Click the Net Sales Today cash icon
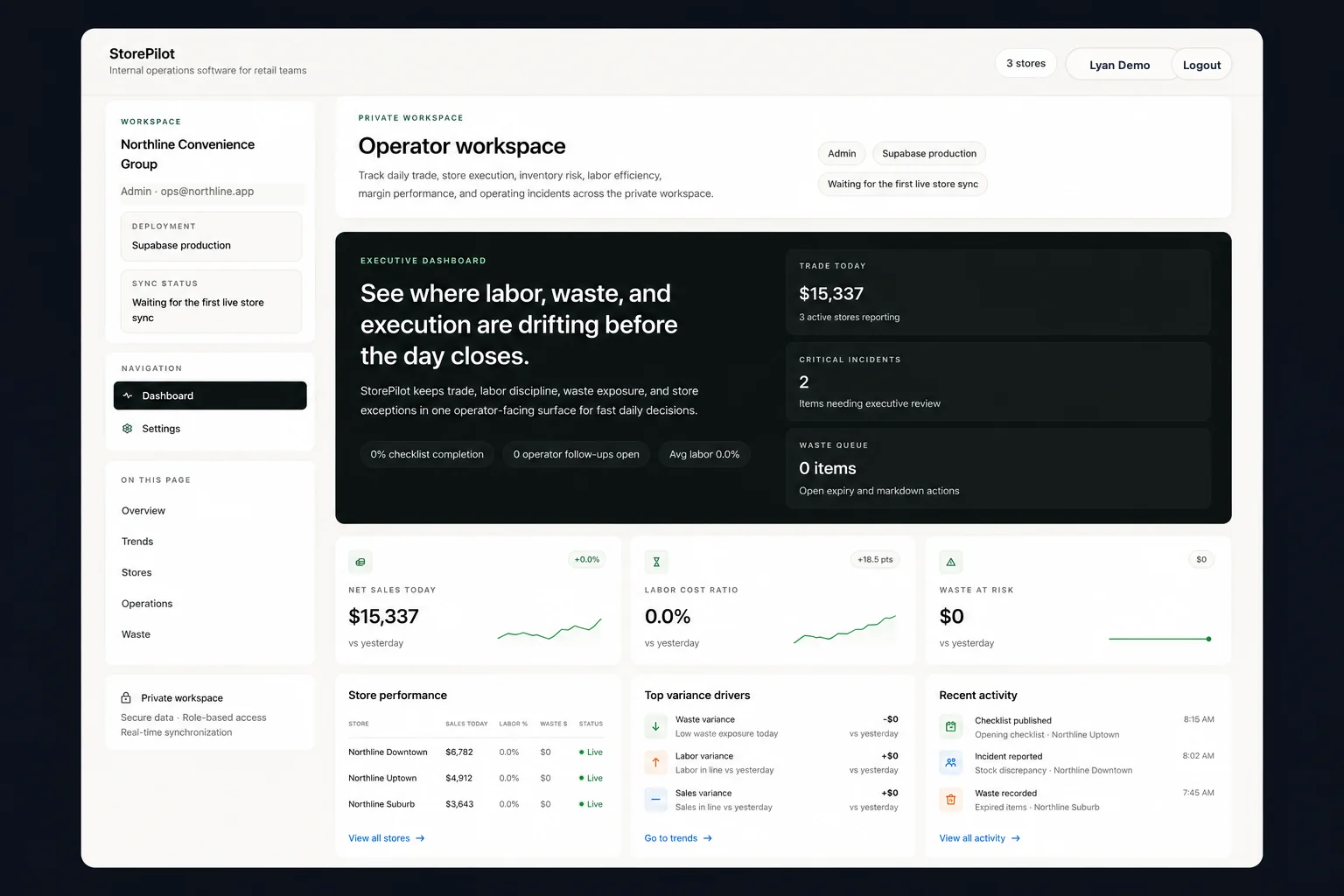The width and height of the screenshot is (1344, 896). [x=360, y=562]
